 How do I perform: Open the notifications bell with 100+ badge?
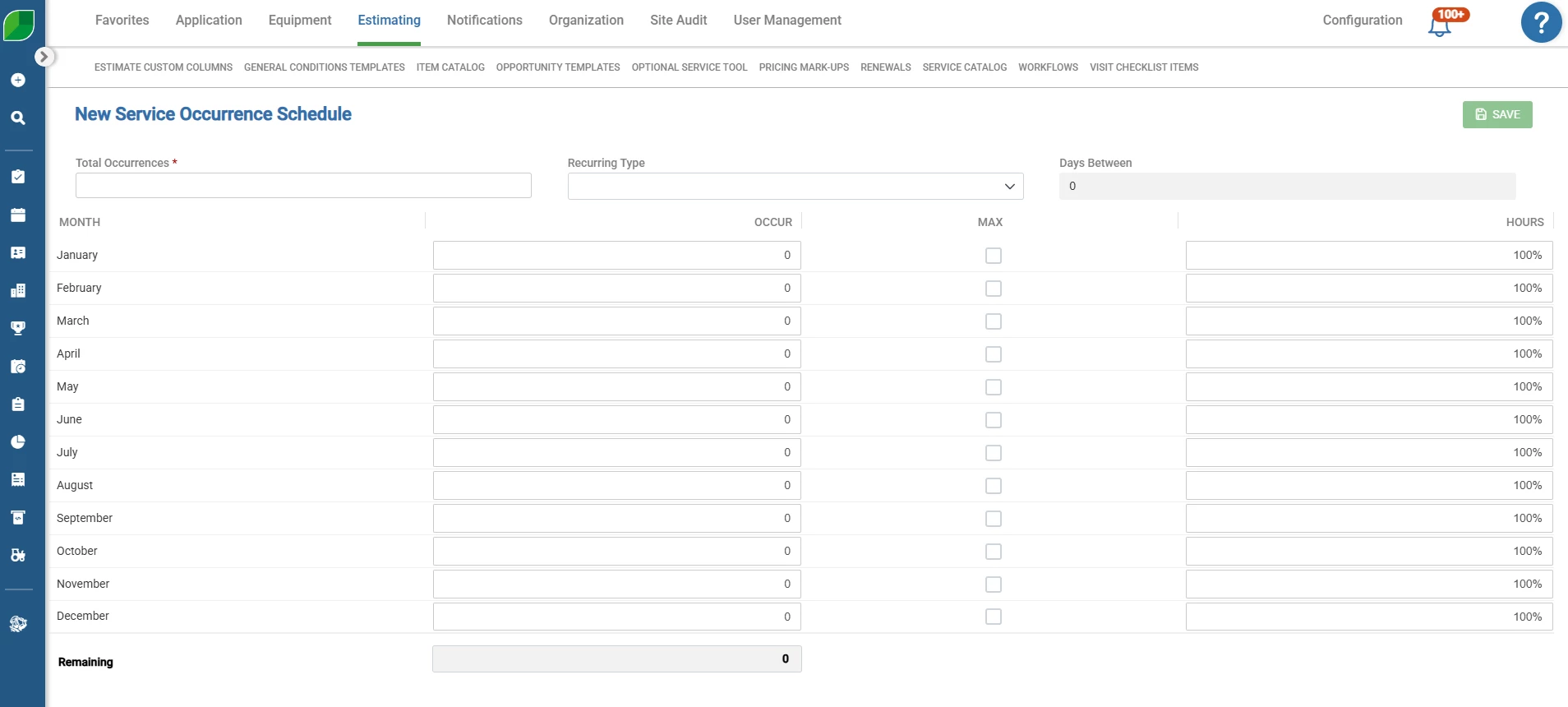[x=1448, y=22]
